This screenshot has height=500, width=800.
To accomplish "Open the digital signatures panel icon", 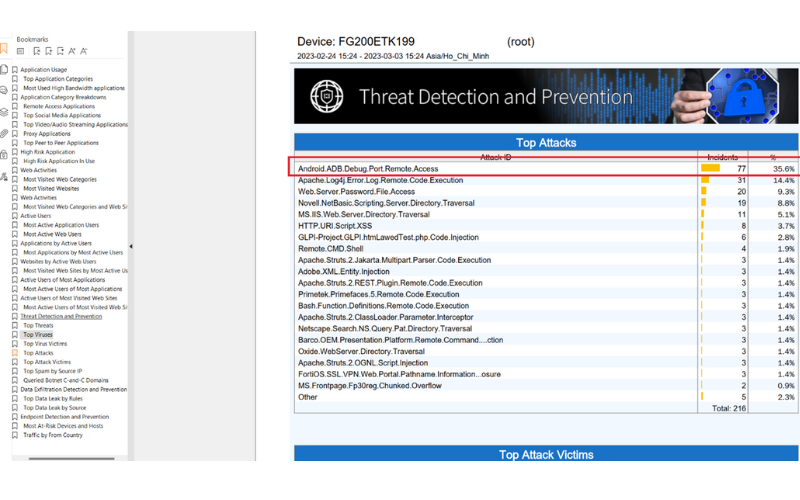I will click(4, 177).
